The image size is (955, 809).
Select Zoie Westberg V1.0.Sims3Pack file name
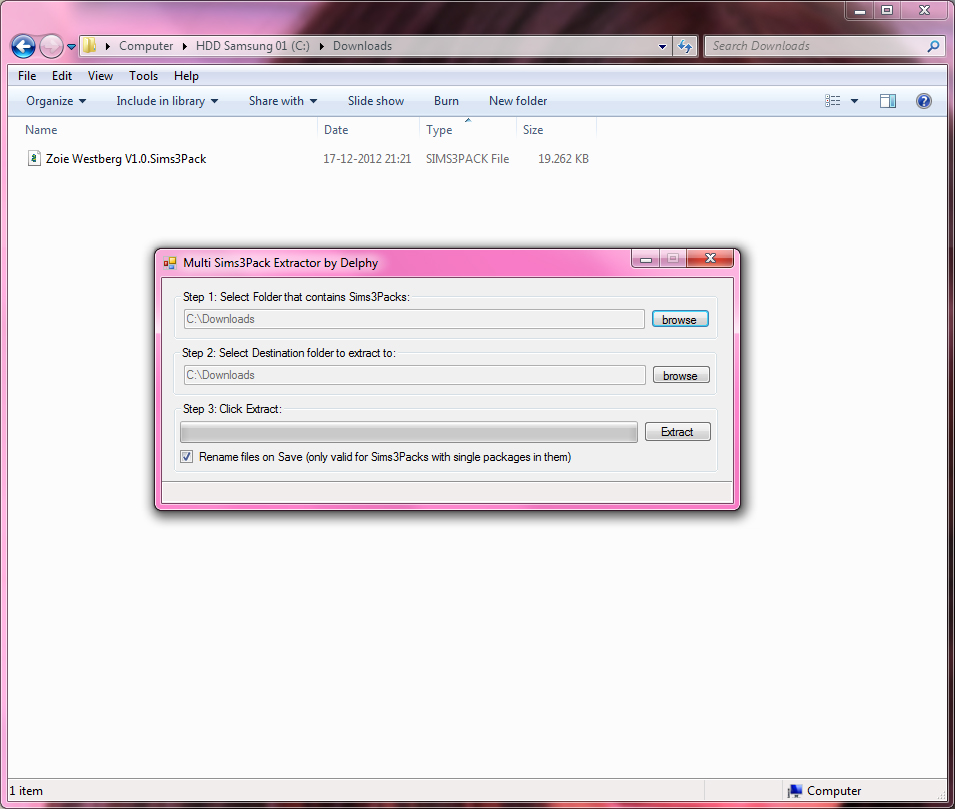click(x=126, y=158)
